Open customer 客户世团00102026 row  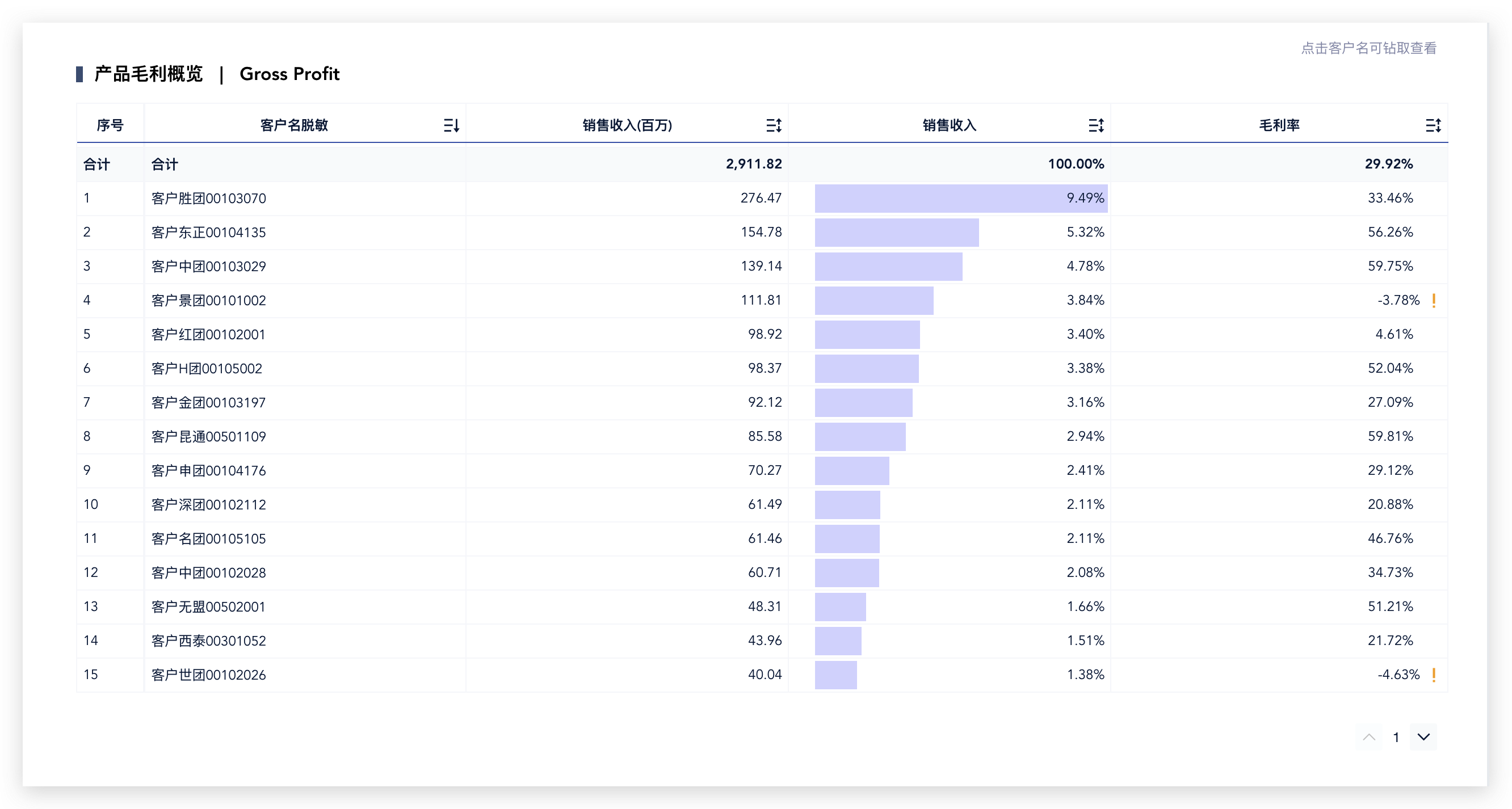(208, 675)
